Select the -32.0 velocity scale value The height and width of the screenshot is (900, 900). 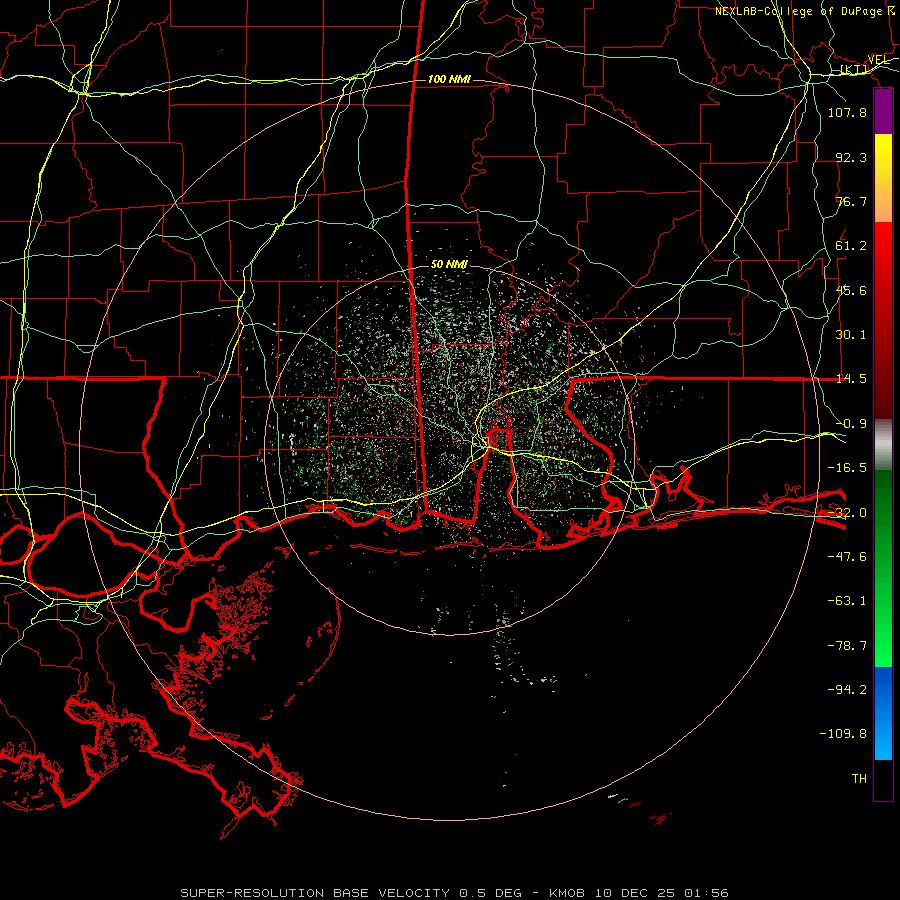tap(847, 513)
